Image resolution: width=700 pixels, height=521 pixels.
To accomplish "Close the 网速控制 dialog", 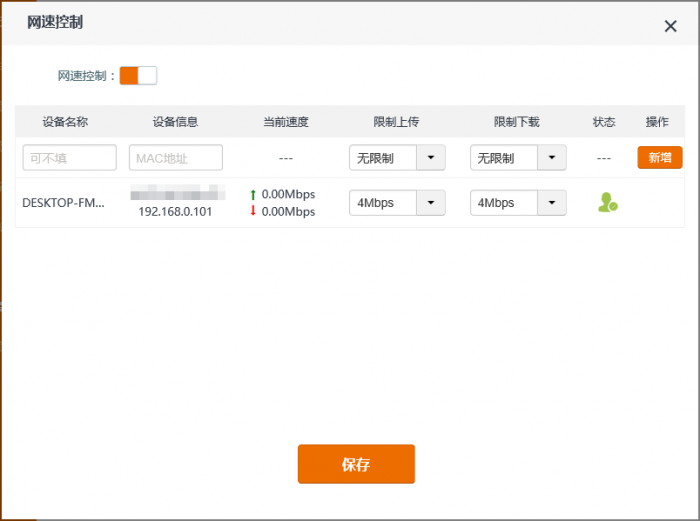I will [x=670, y=26].
